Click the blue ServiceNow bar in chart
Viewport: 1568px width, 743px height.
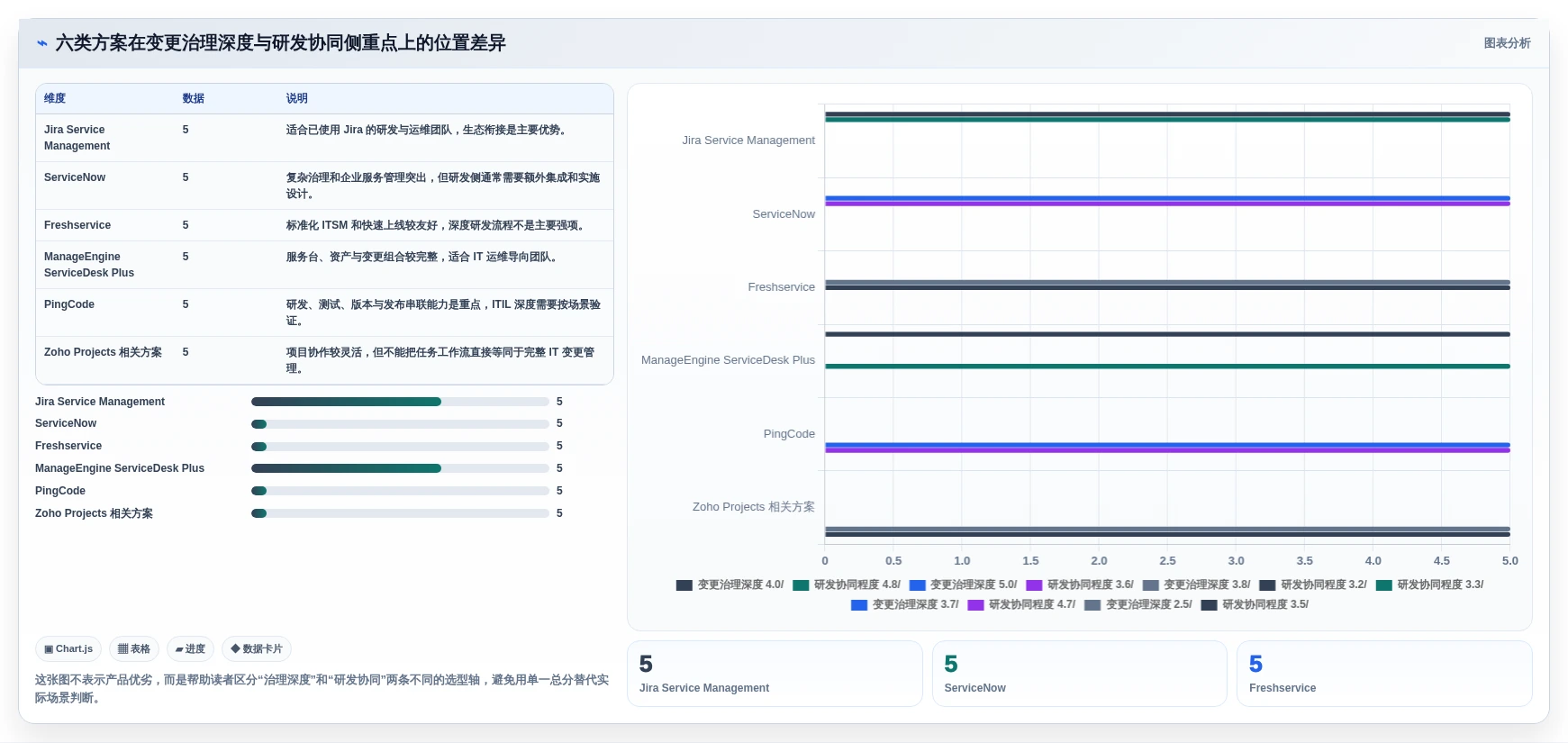click(x=1167, y=198)
